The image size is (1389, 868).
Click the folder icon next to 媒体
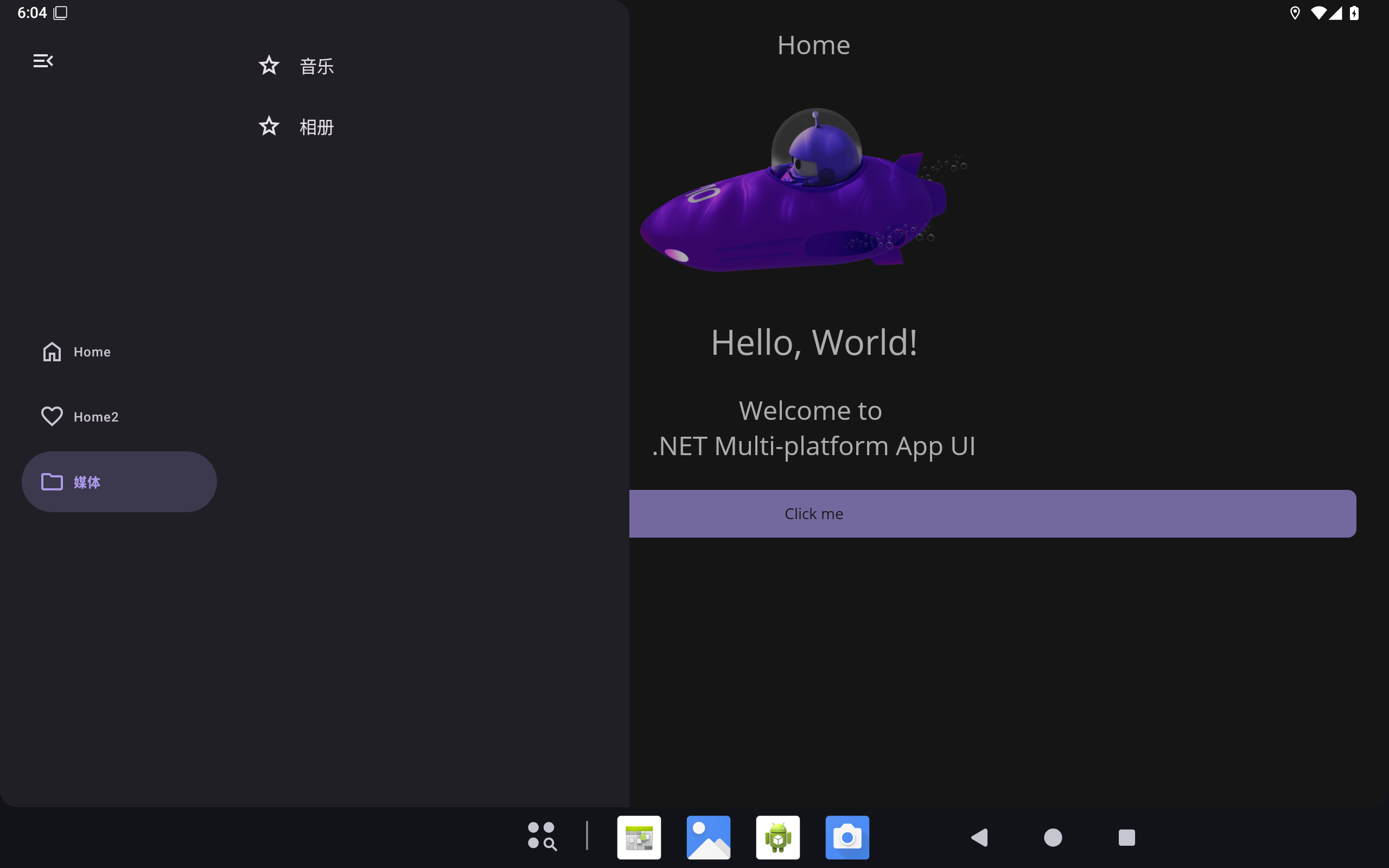(x=52, y=482)
